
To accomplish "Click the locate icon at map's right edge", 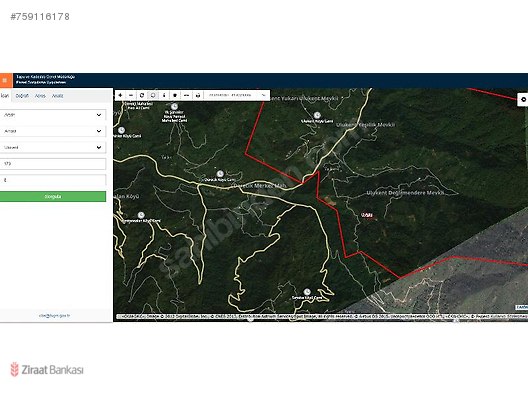I will coord(523,100).
